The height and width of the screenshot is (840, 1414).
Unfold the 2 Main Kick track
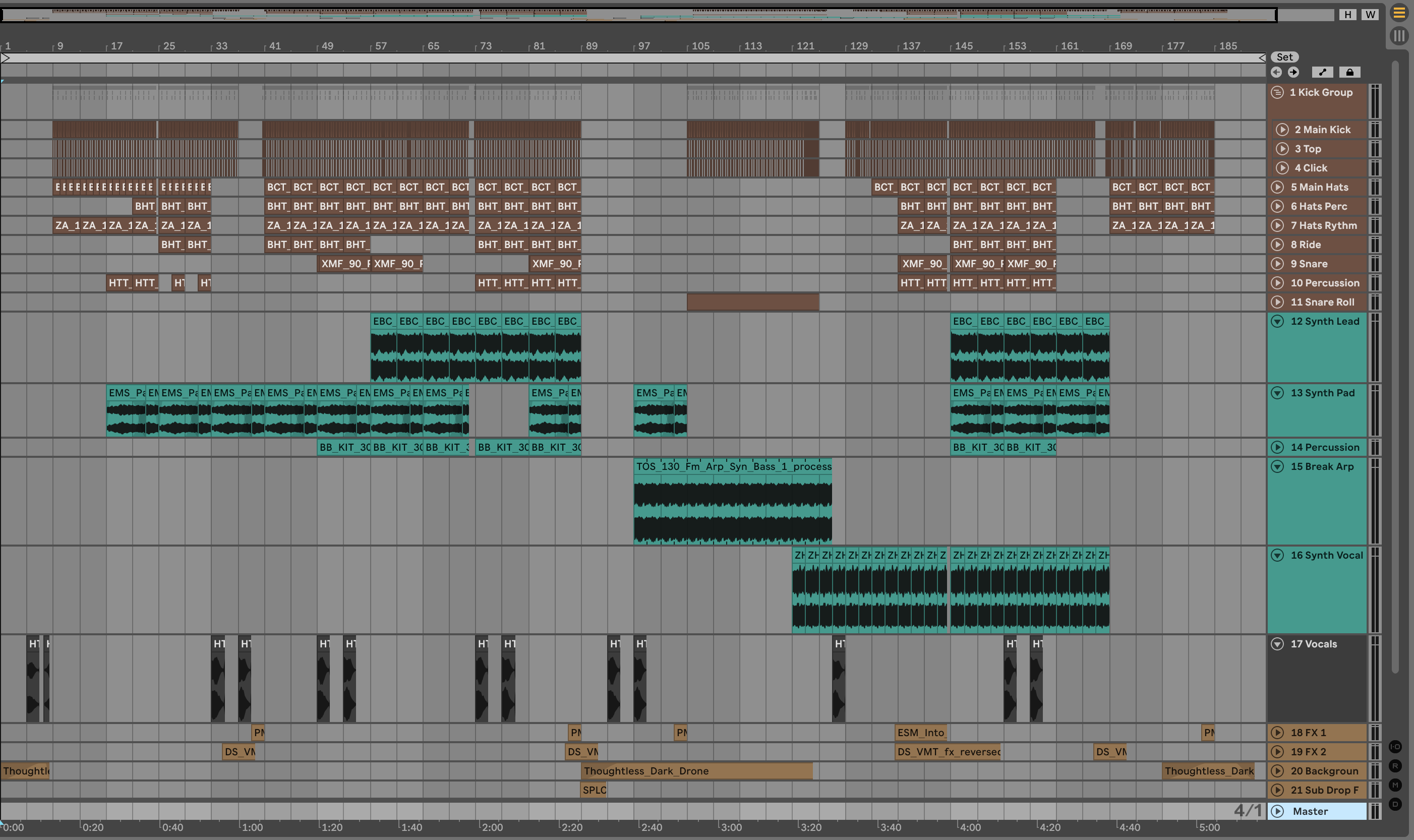(1282, 130)
